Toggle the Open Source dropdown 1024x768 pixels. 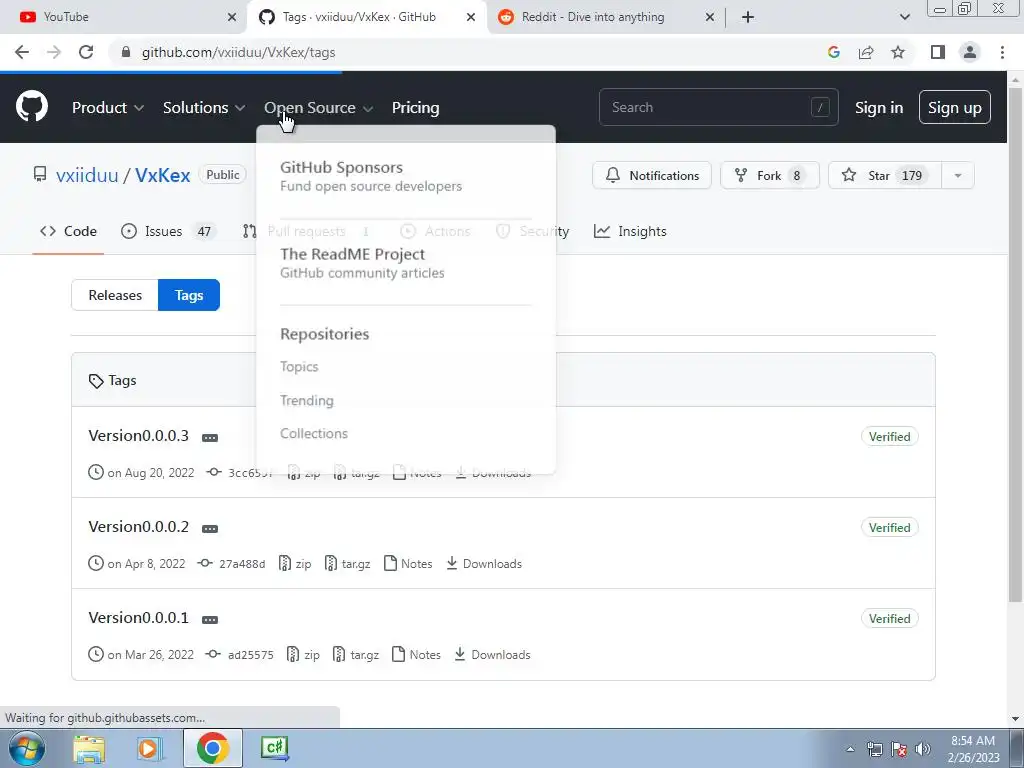[318, 108]
